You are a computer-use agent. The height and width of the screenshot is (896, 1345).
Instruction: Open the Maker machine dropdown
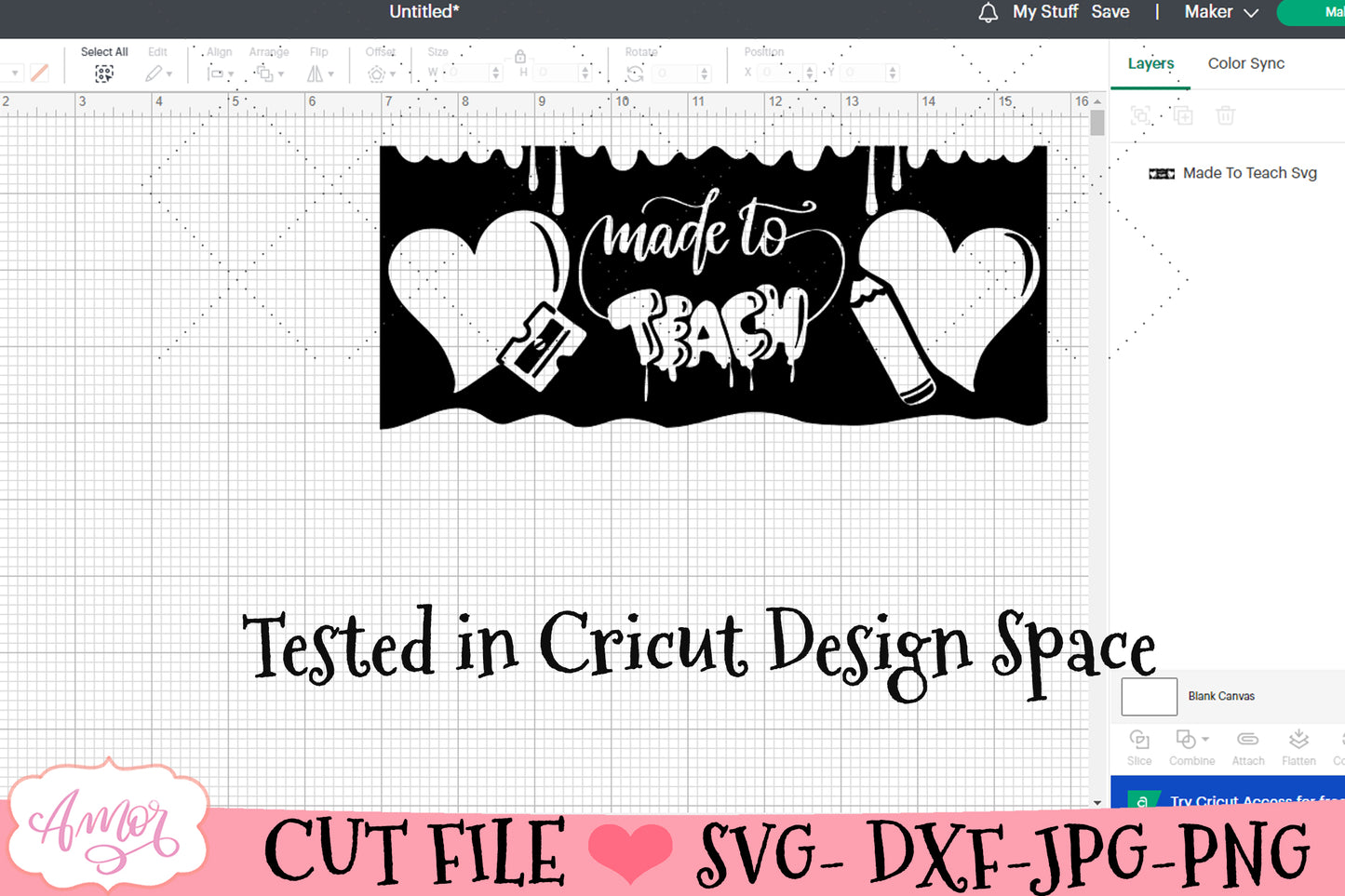tap(1221, 12)
